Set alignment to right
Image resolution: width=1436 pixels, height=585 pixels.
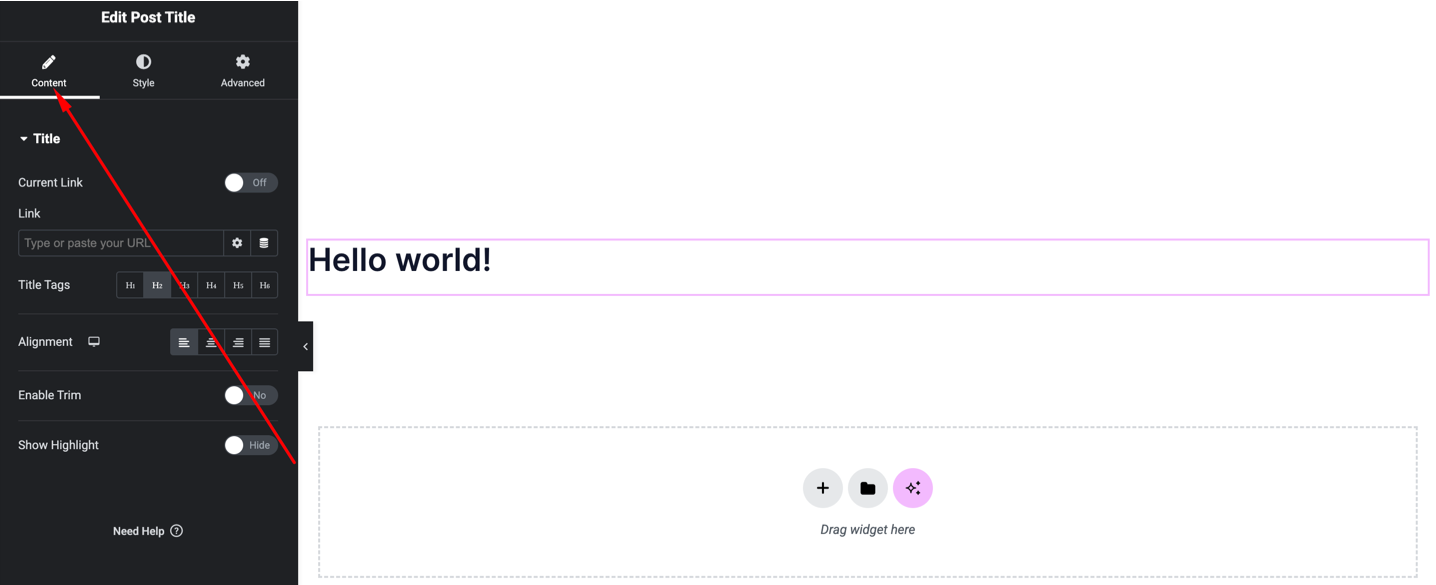click(x=238, y=342)
